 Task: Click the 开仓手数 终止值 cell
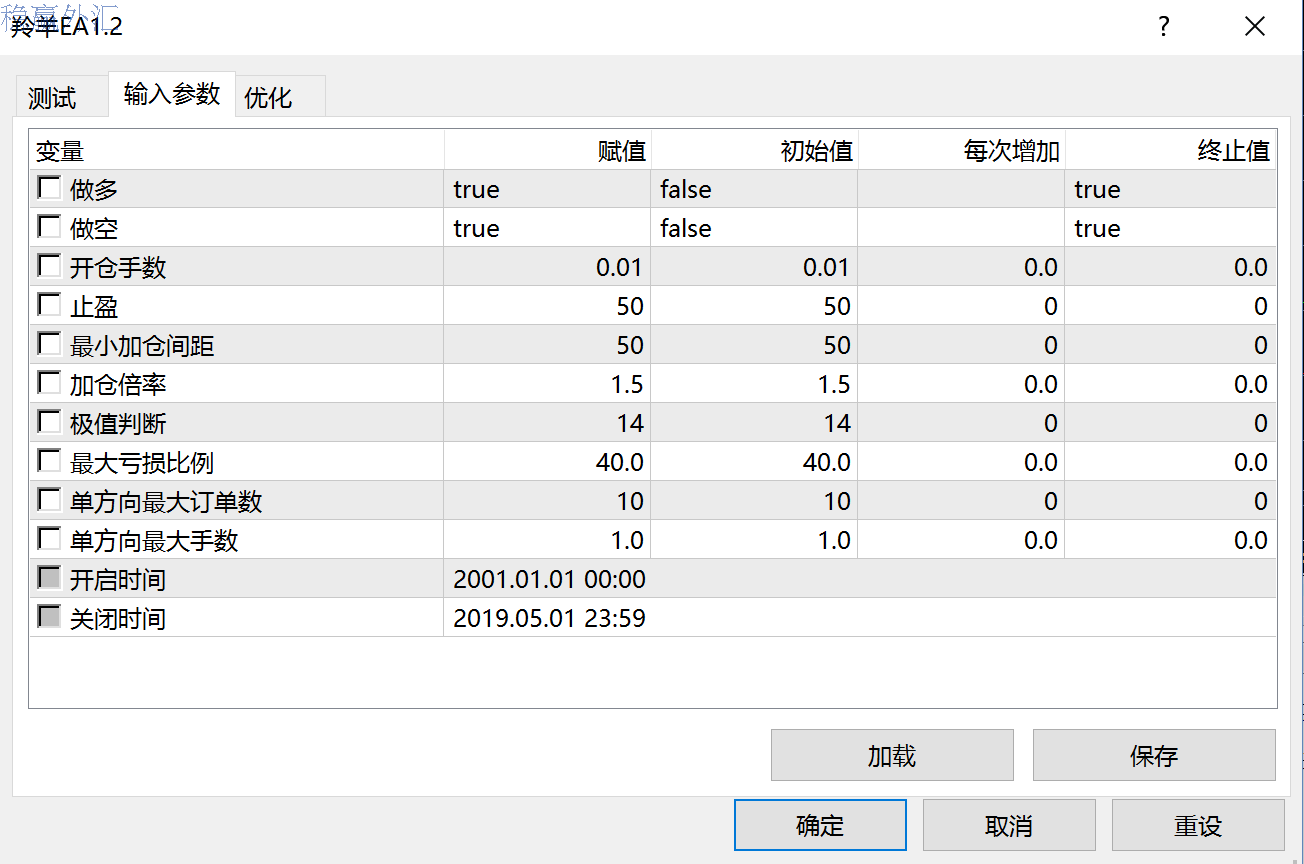pos(1171,267)
